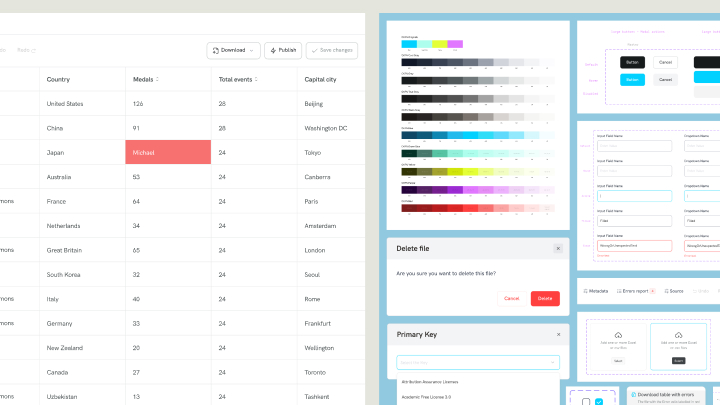Open the Source tab
Viewport: 720px width, 405px height.
[674, 291]
